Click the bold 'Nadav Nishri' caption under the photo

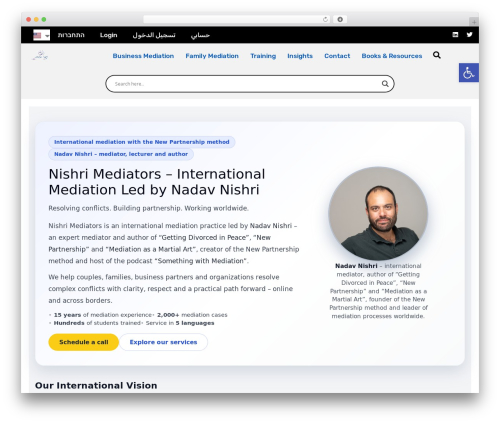tap(356, 266)
